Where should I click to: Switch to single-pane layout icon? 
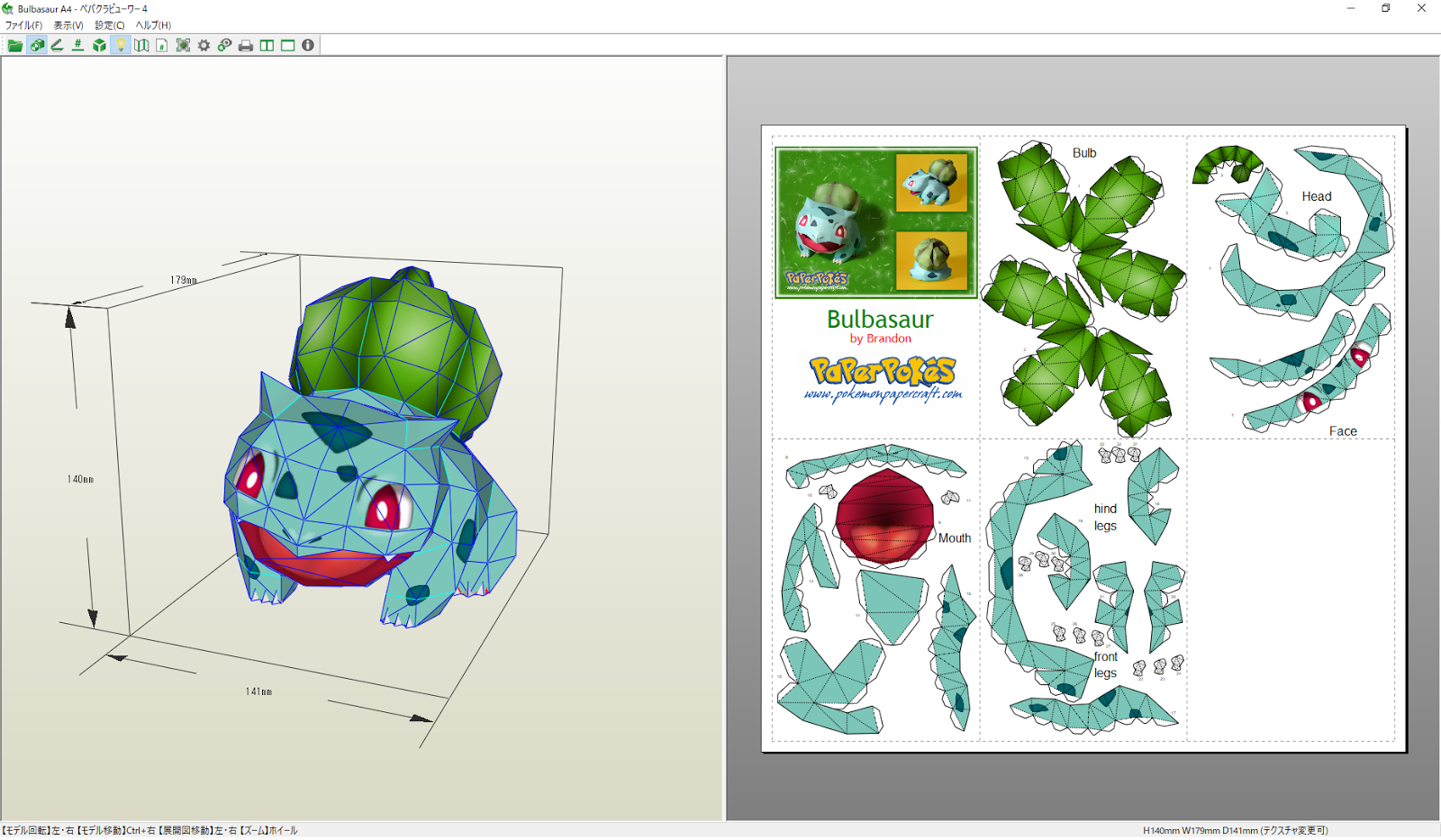pos(287,45)
